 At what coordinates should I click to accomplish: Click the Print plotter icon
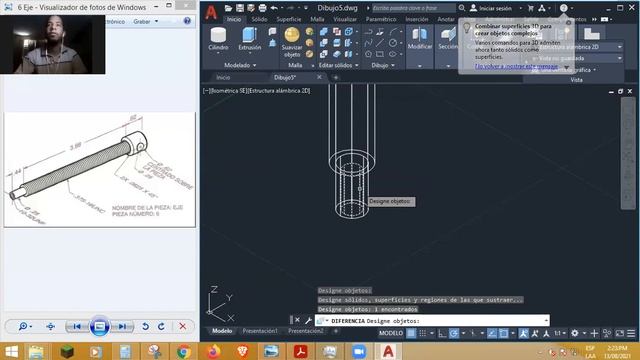[x=262, y=8]
